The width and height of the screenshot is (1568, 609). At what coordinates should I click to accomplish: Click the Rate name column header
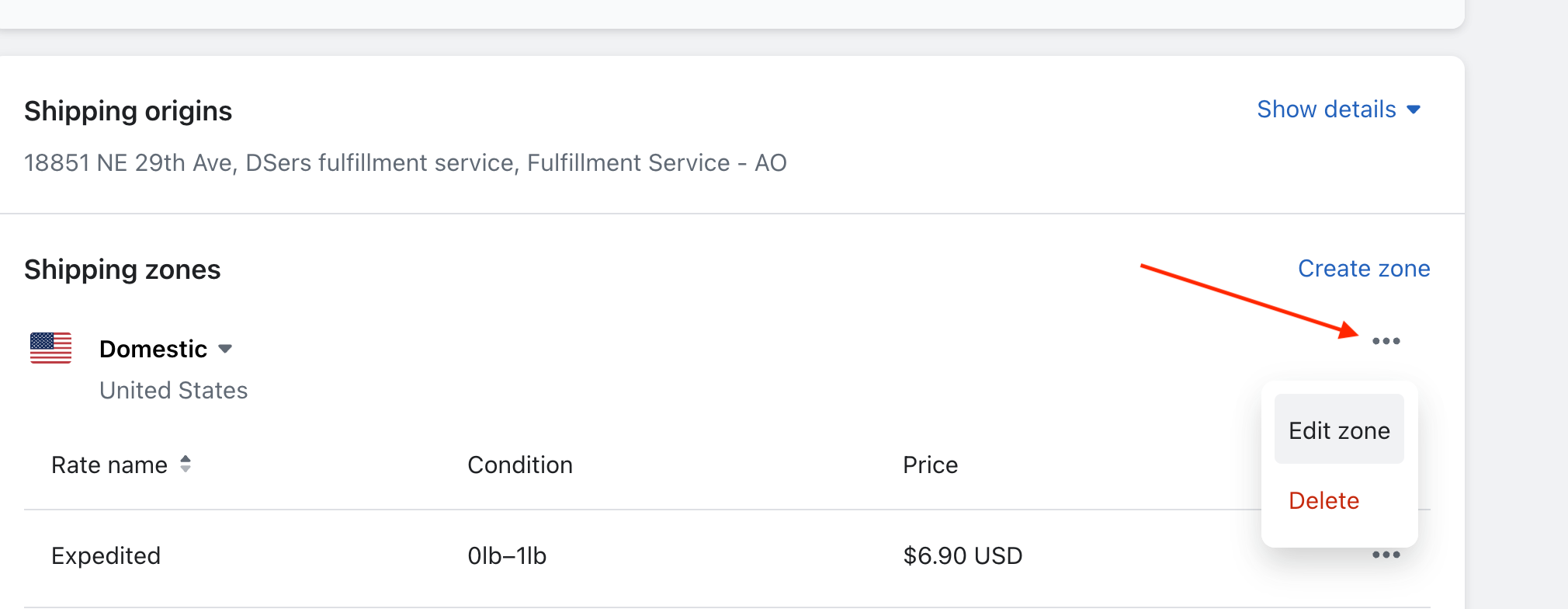click(x=109, y=465)
